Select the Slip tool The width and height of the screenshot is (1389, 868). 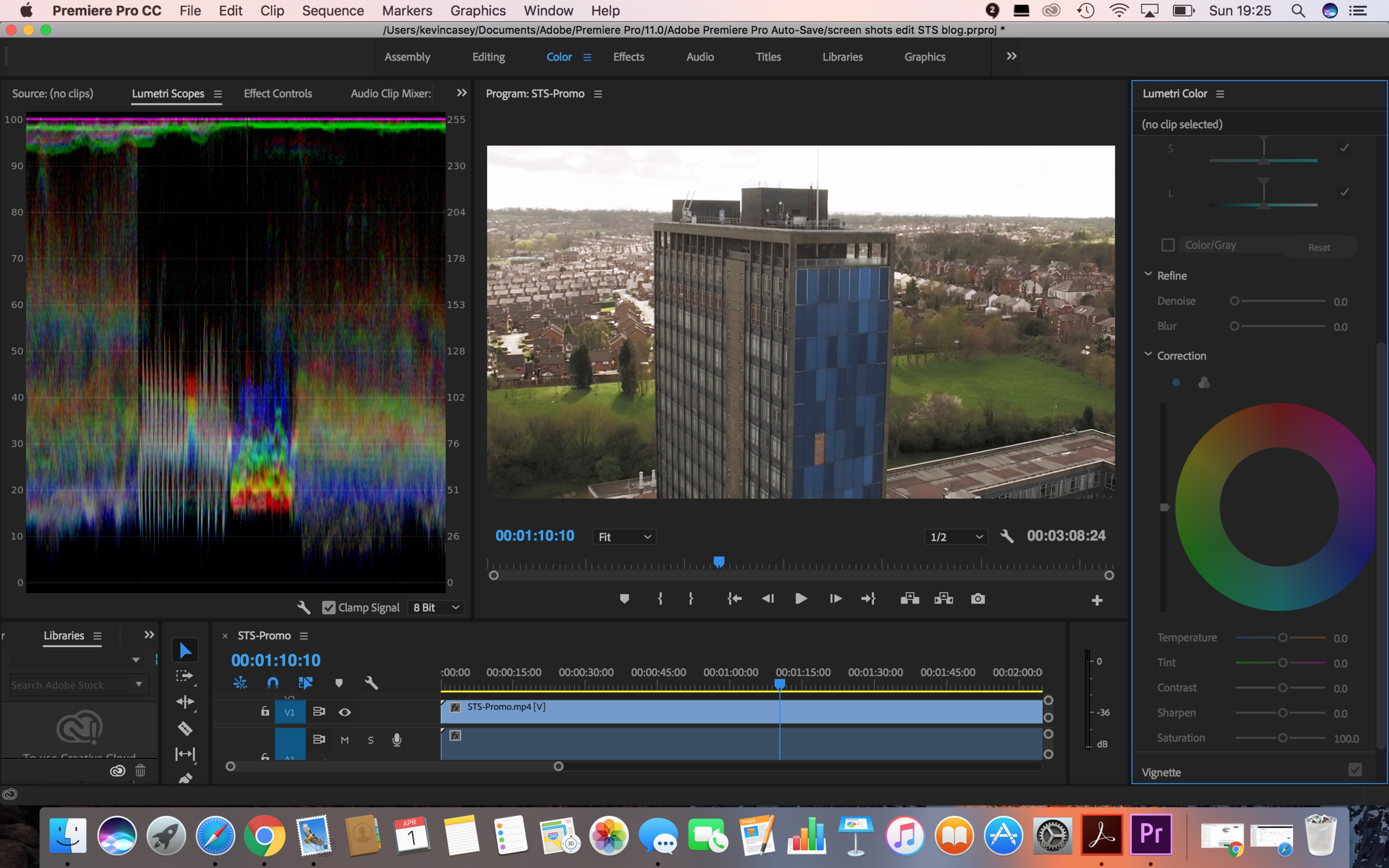coord(185,754)
